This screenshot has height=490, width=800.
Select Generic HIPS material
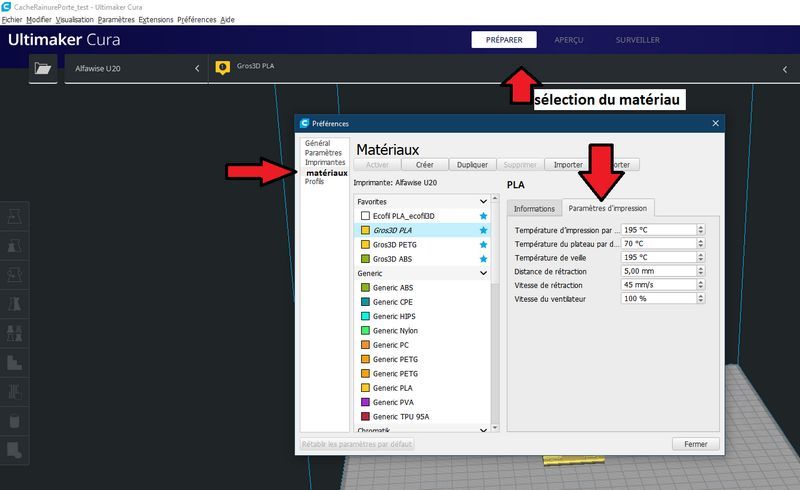[x=422, y=316]
